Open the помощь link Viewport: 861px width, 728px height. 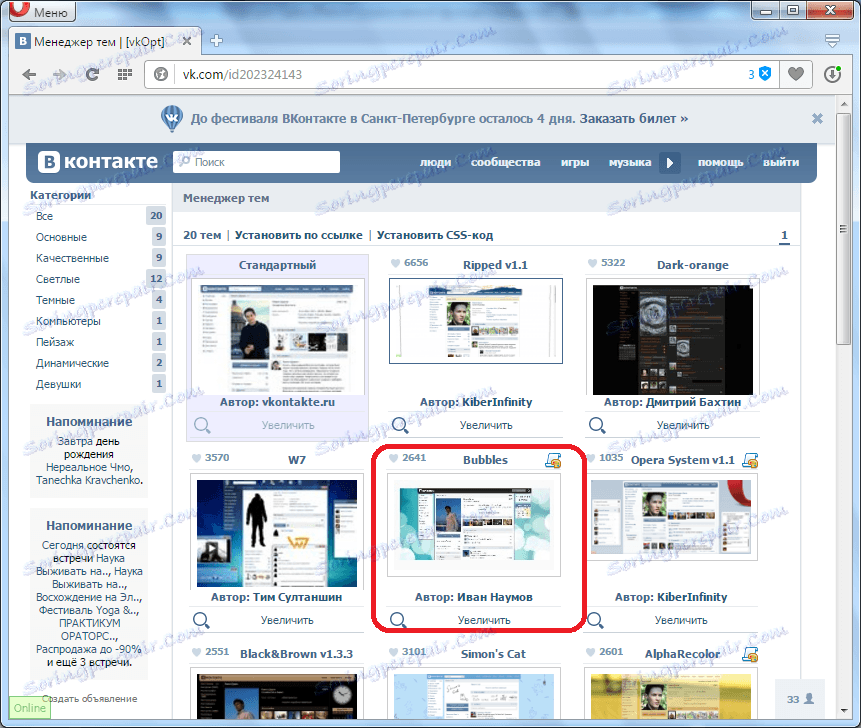pos(720,163)
